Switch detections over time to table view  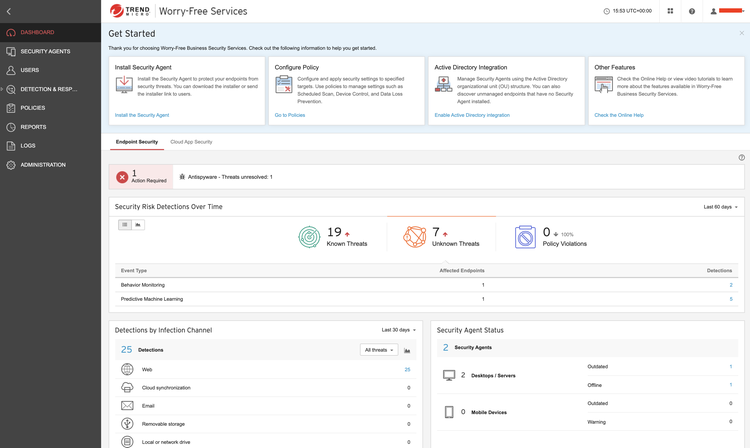pyautogui.click(x=125, y=225)
